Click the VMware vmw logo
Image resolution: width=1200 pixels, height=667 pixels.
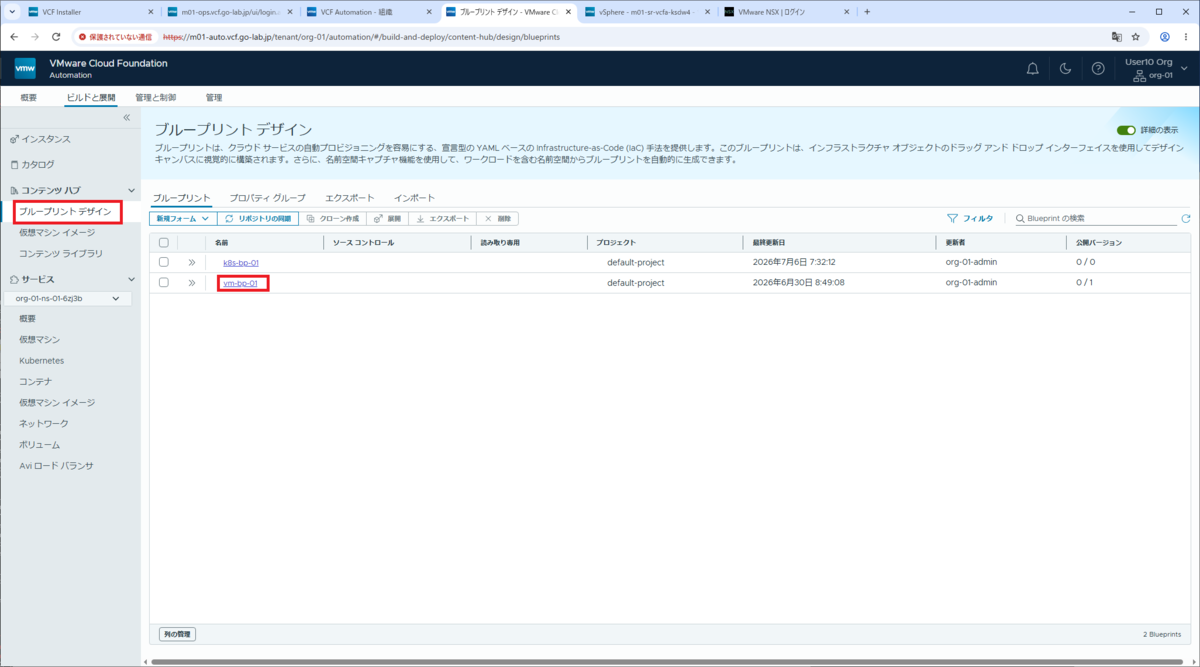point(25,68)
